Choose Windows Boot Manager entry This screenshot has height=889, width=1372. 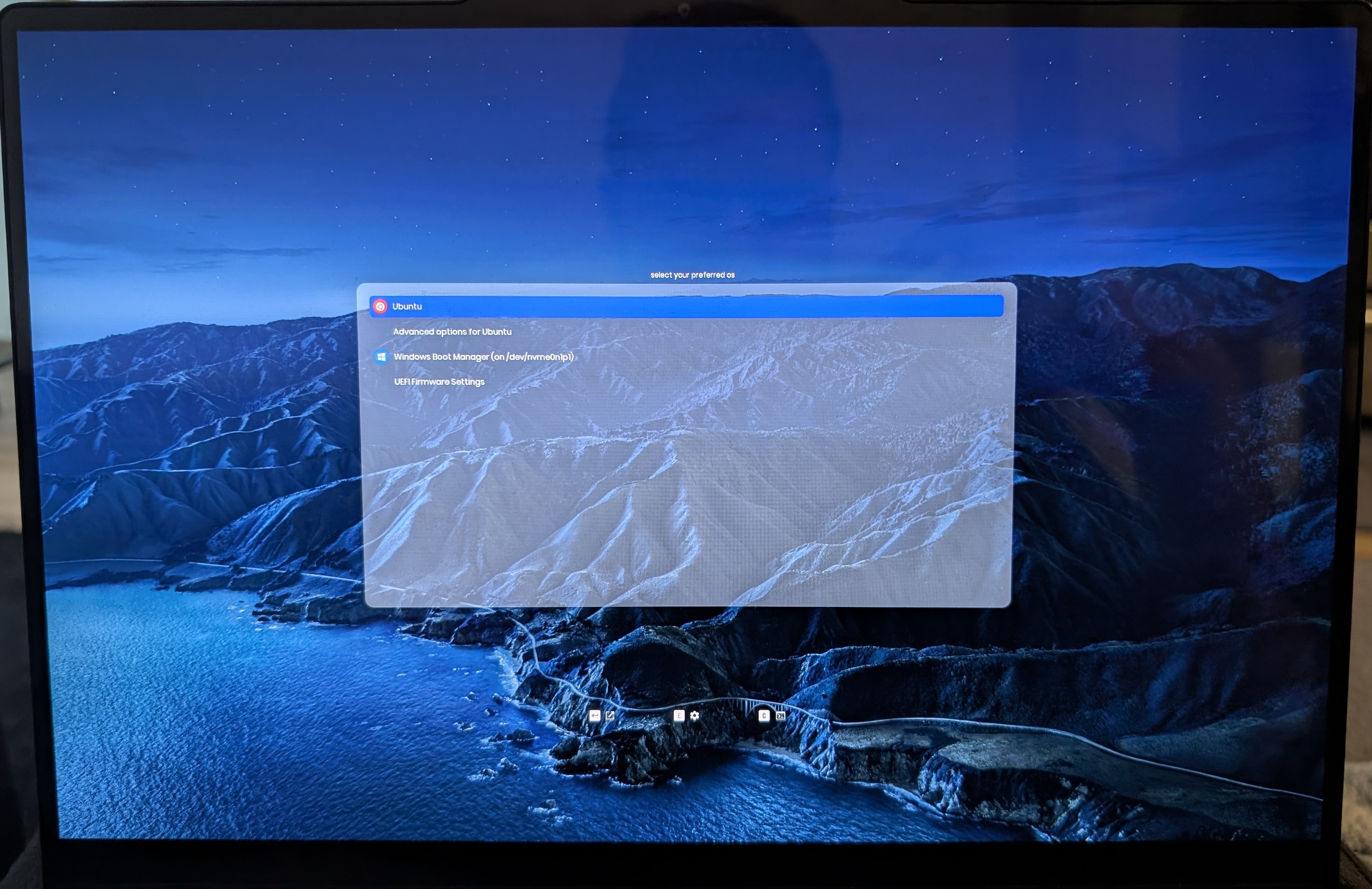(483, 357)
